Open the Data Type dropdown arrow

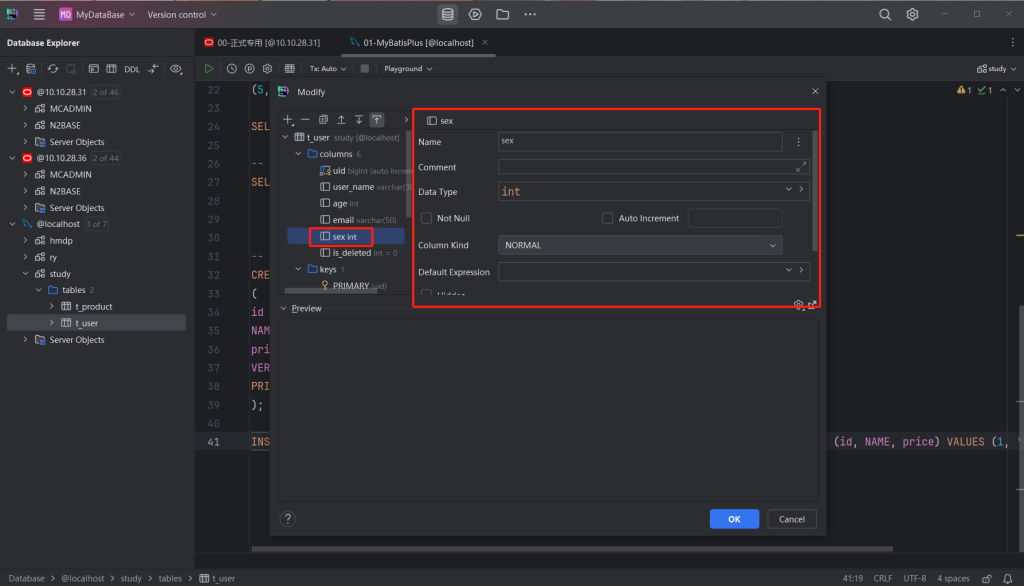click(789, 190)
